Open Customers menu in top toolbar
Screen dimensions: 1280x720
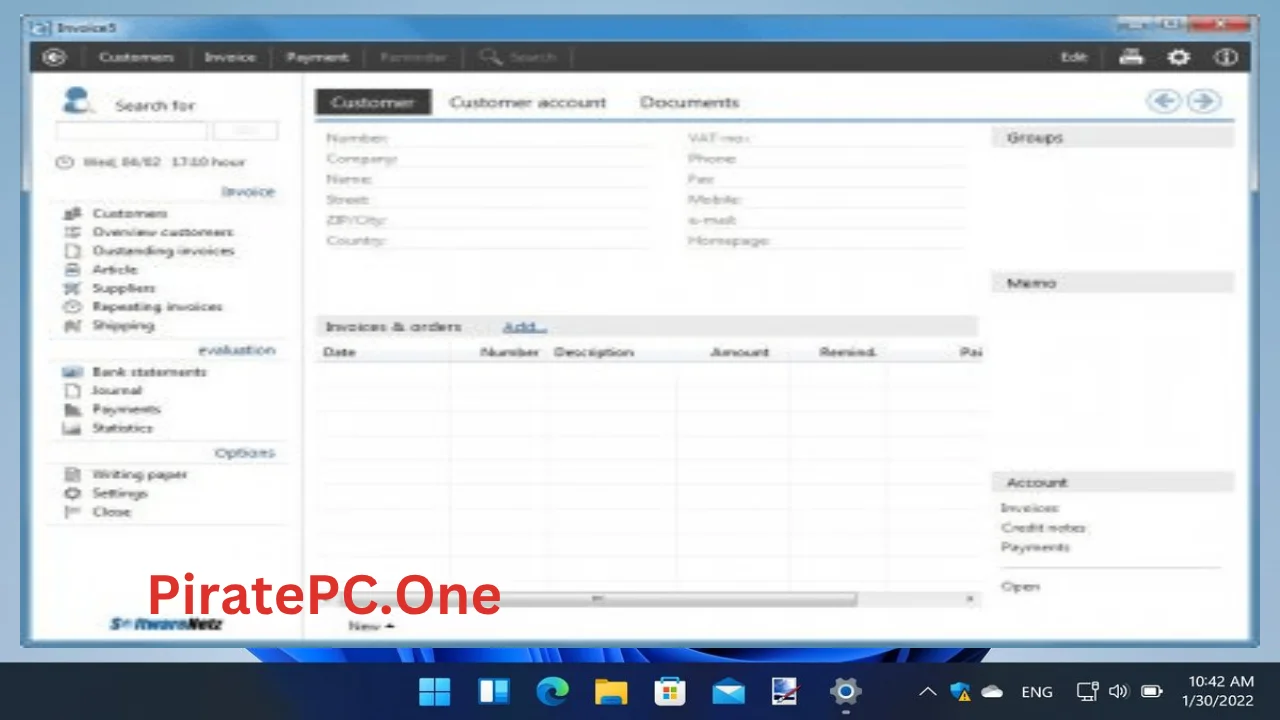pyautogui.click(x=136, y=57)
